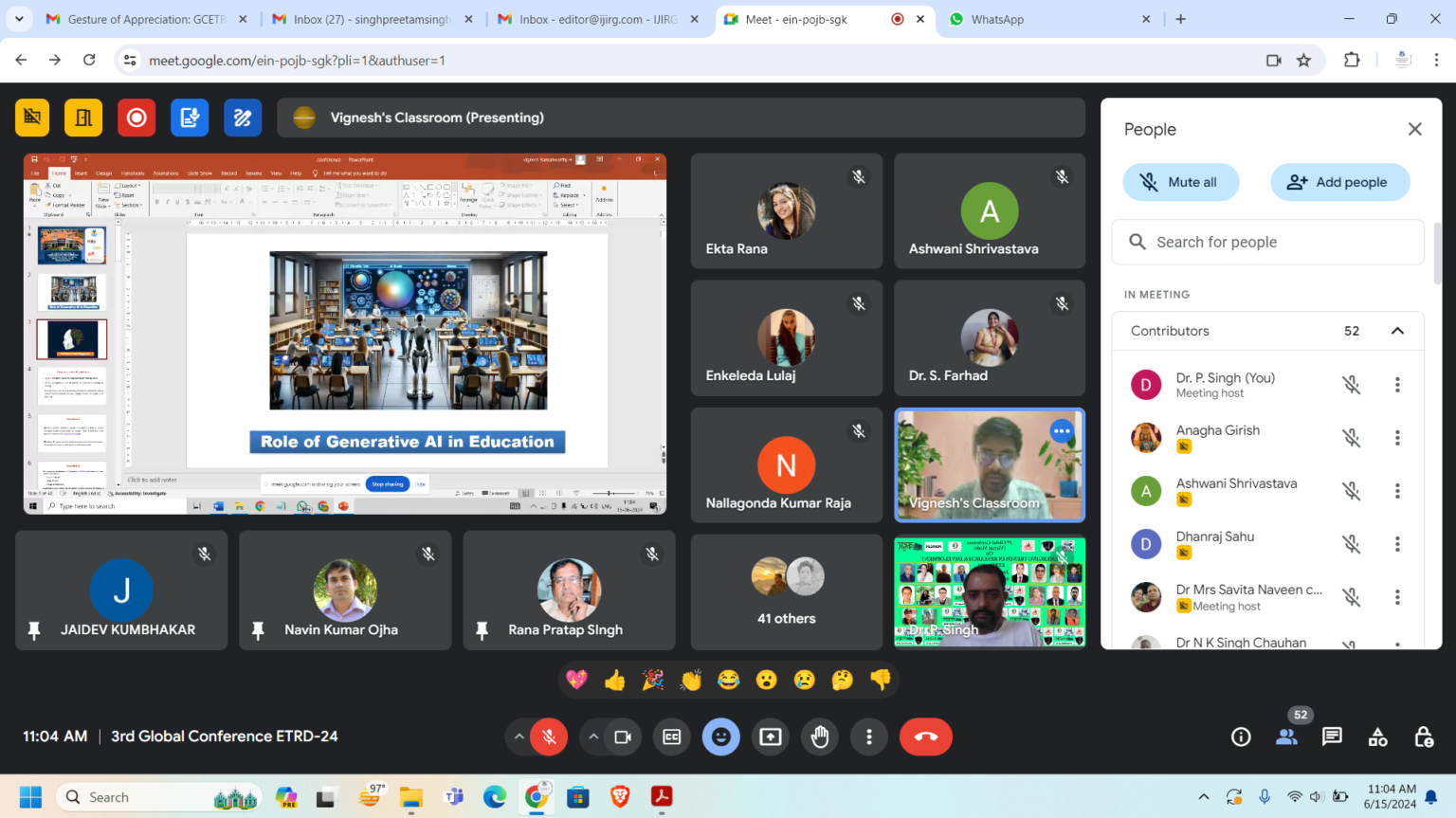The height and width of the screenshot is (818, 1456).
Task: Click the raise hand icon
Action: tap(820, 736)
